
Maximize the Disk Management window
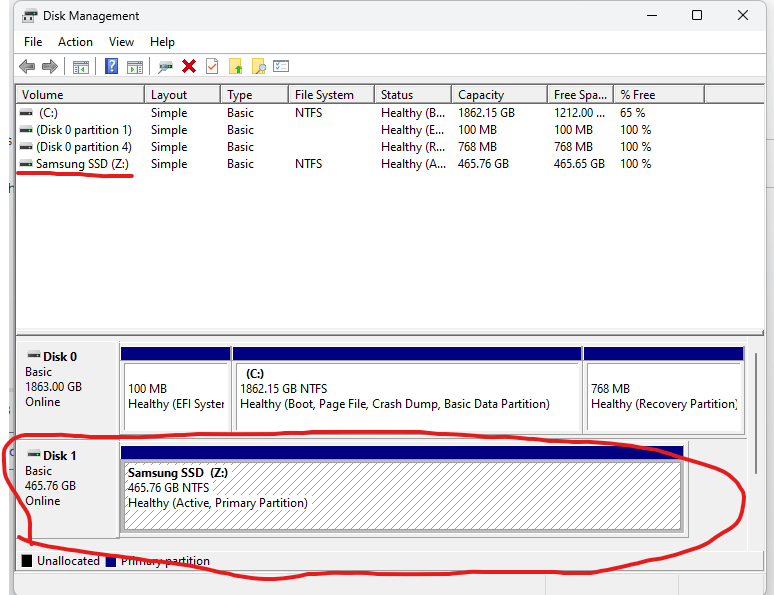click(x=697, y=16)
